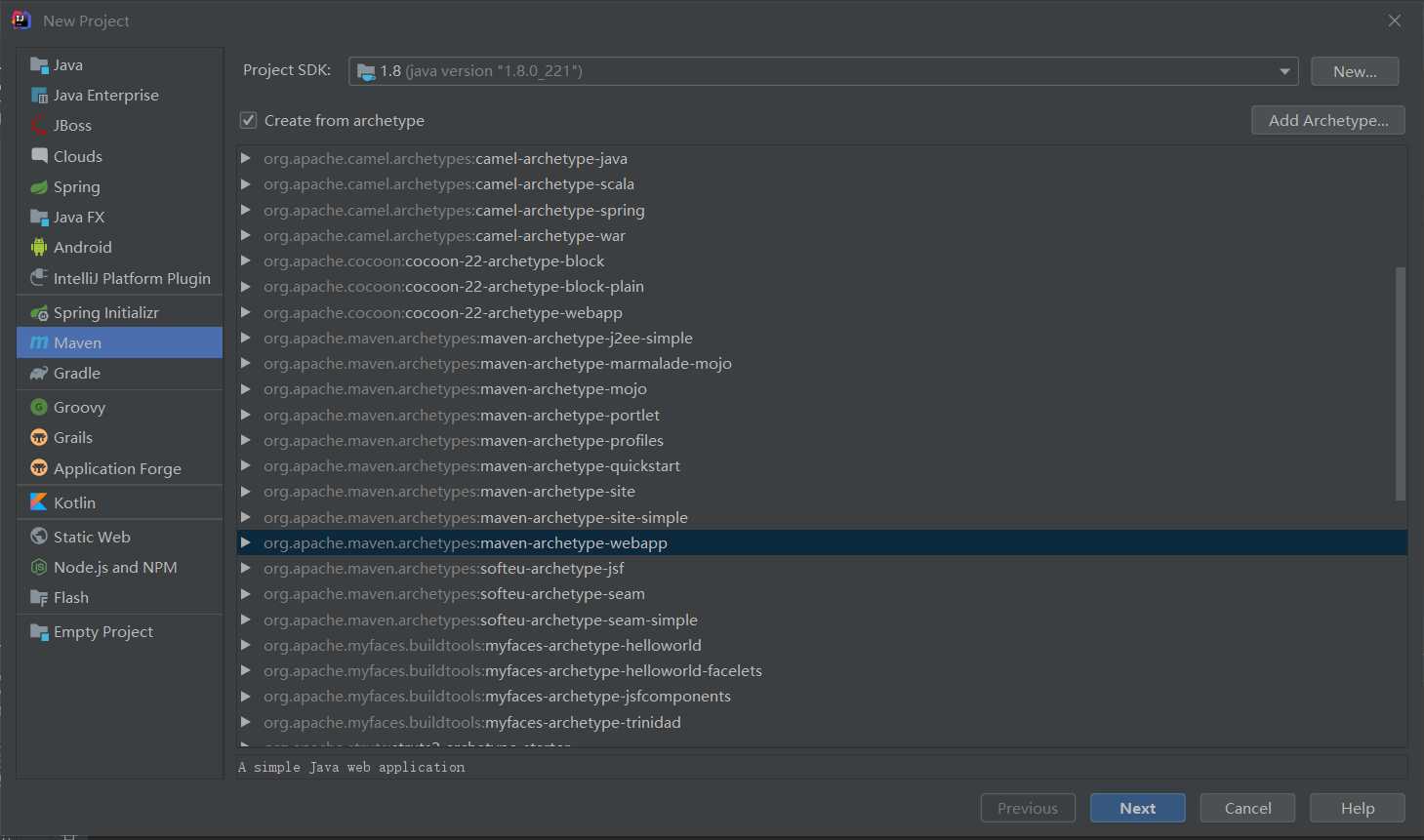Select myfaces-archetype-helloworld row

pos(822,645)
